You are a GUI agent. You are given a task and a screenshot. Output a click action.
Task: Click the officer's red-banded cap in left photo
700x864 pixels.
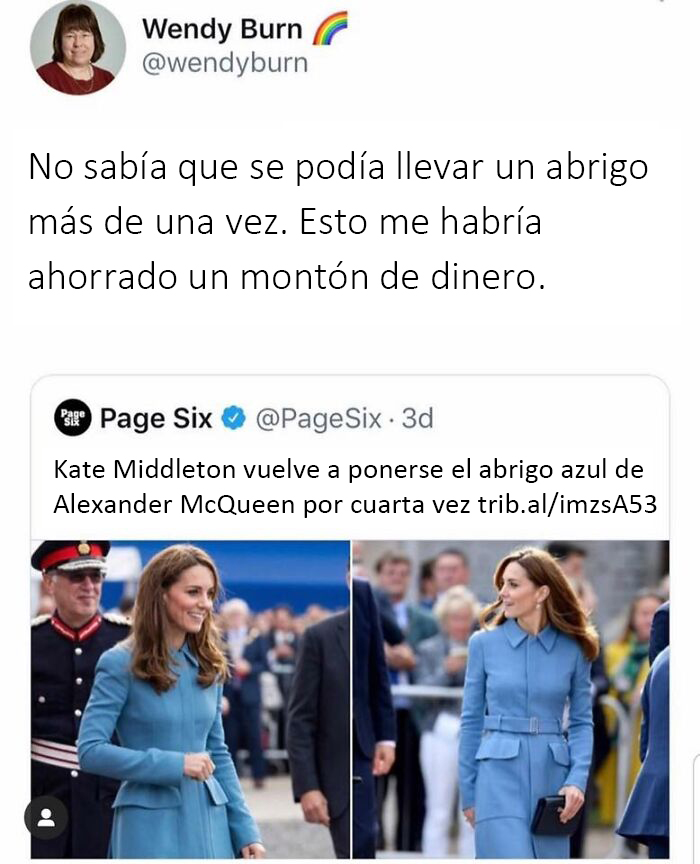tap(71, 555)
